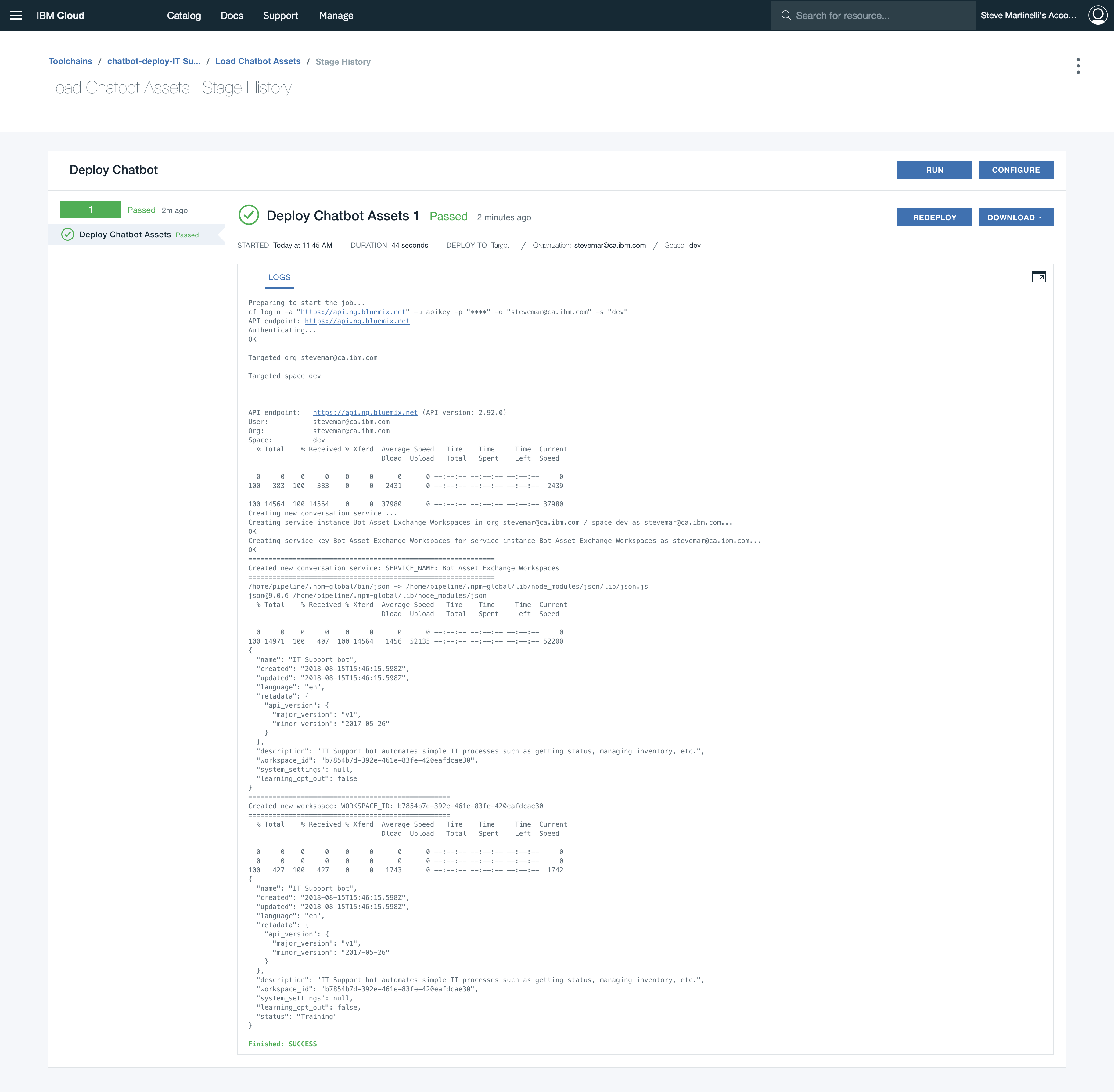The image size is (1114, 1092).
Task: Open the Catalog menu item
Action: (184, 16)
